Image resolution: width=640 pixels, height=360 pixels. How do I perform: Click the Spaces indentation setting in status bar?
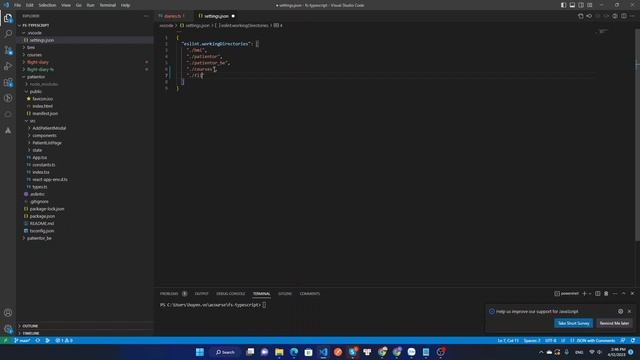[x=532, y=340]
